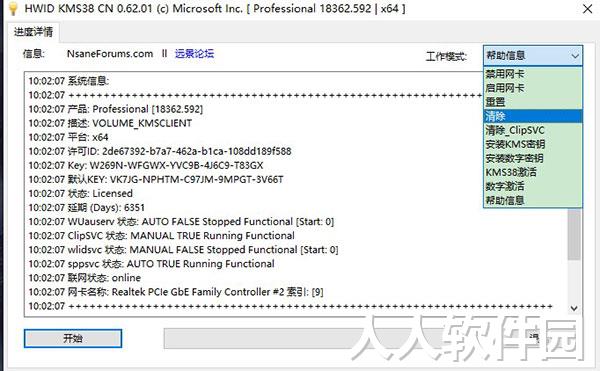Select 清除_ClipSVC option
Image resolution: width=600 pixels, height=371 pixels.
[x=533, y=130]
